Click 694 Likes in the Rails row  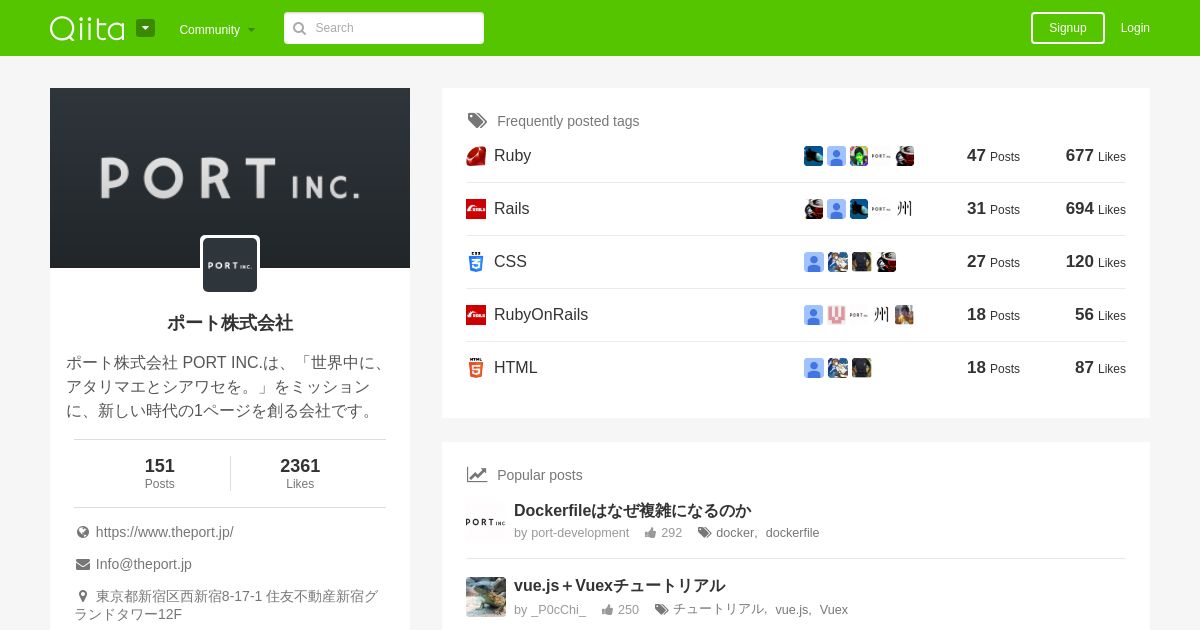1095,209
